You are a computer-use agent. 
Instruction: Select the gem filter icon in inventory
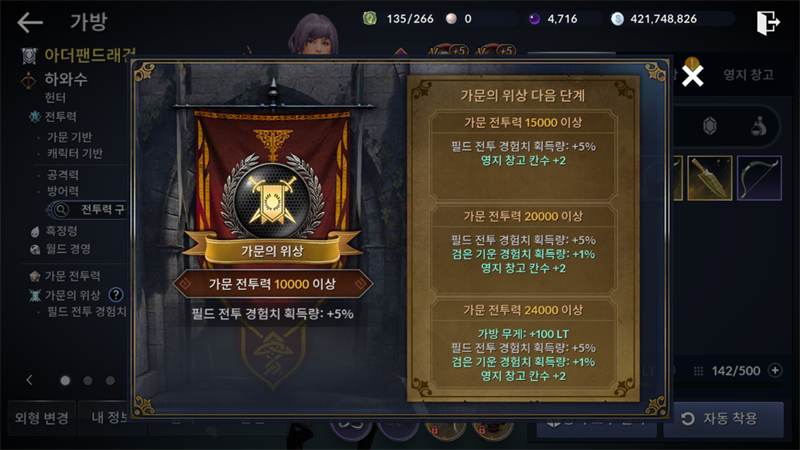[709, 126]
